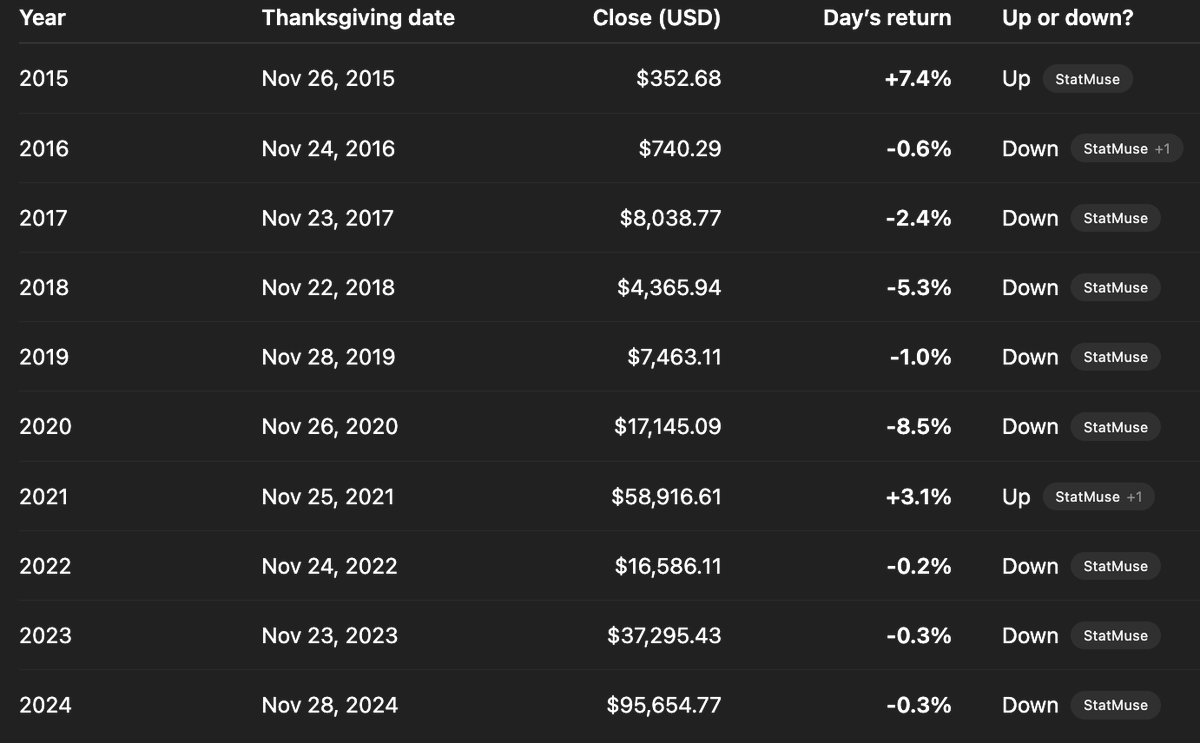Image resolution: width=1200 pixels, height=743 pixels.
Task: Click the StatMuse citation for 2024
Action: 1115,705
